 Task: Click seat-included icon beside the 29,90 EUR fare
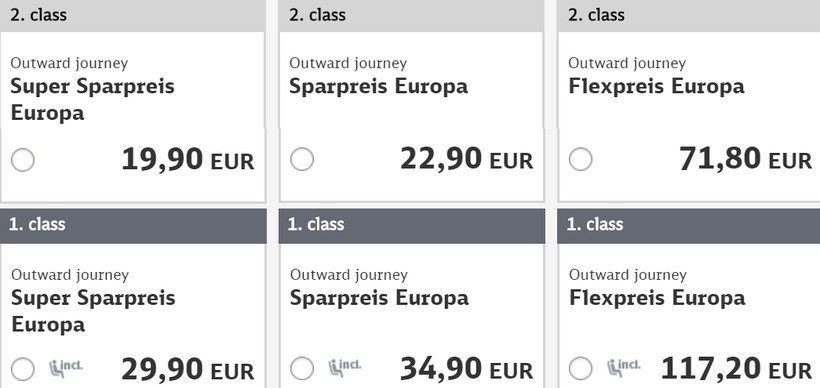coord(66,367)
